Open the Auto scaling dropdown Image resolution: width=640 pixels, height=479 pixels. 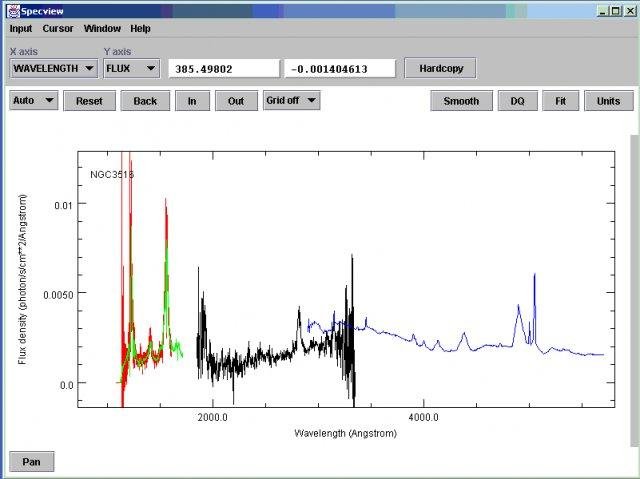click(33, 101)
